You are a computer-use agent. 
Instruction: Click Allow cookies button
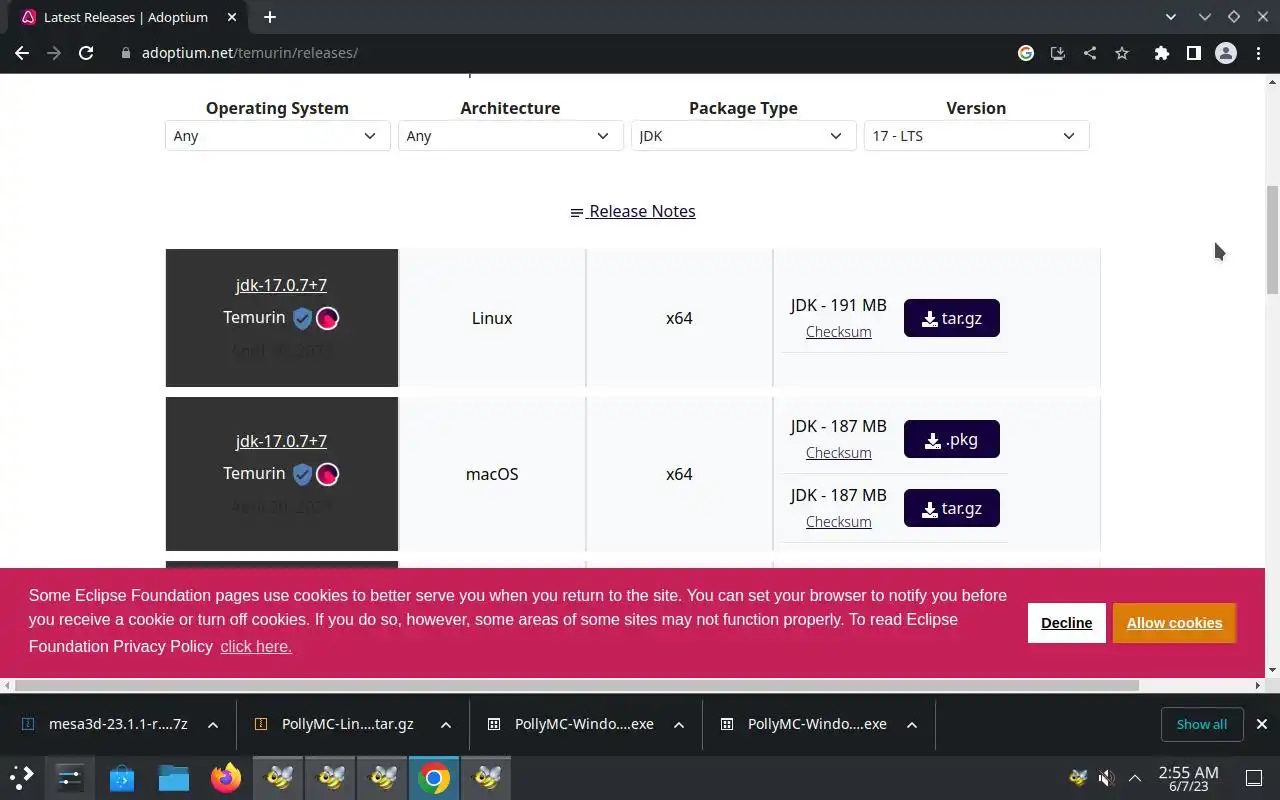[x=1174, y=623]
